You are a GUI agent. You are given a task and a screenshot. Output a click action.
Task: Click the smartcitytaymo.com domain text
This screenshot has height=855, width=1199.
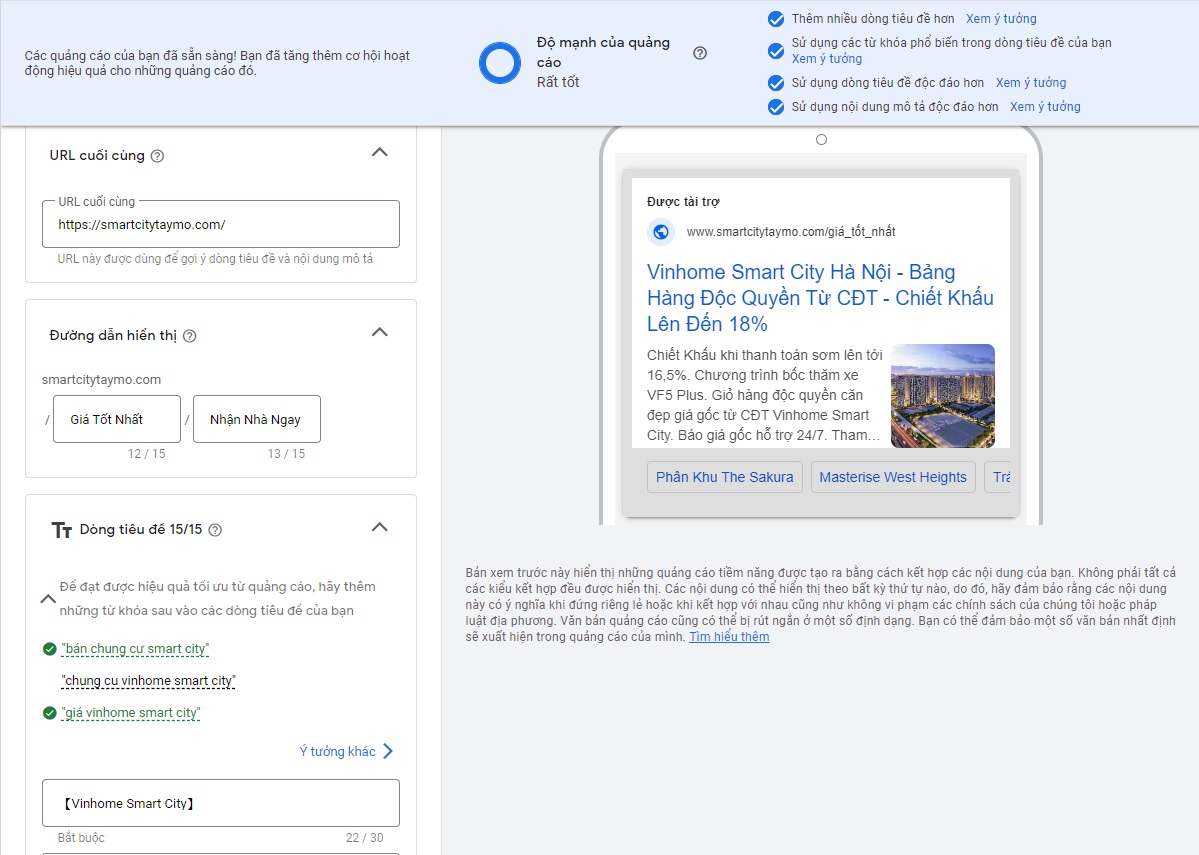[101, 380]
